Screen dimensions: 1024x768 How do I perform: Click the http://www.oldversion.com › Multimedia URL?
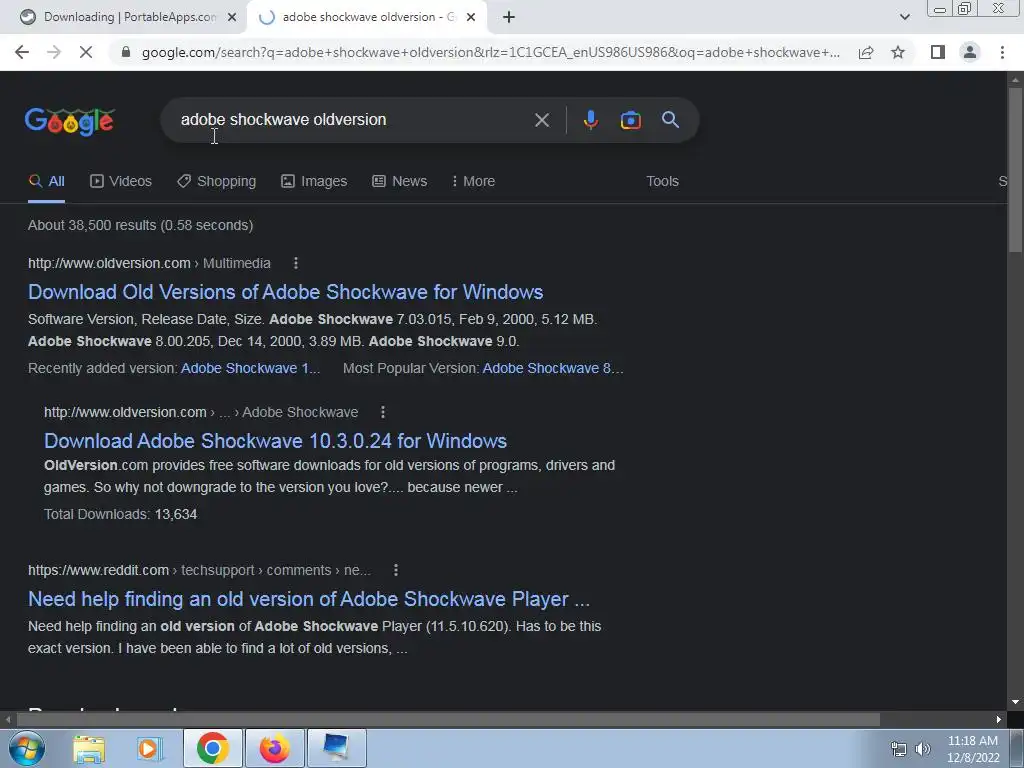[x=149, y=263]
